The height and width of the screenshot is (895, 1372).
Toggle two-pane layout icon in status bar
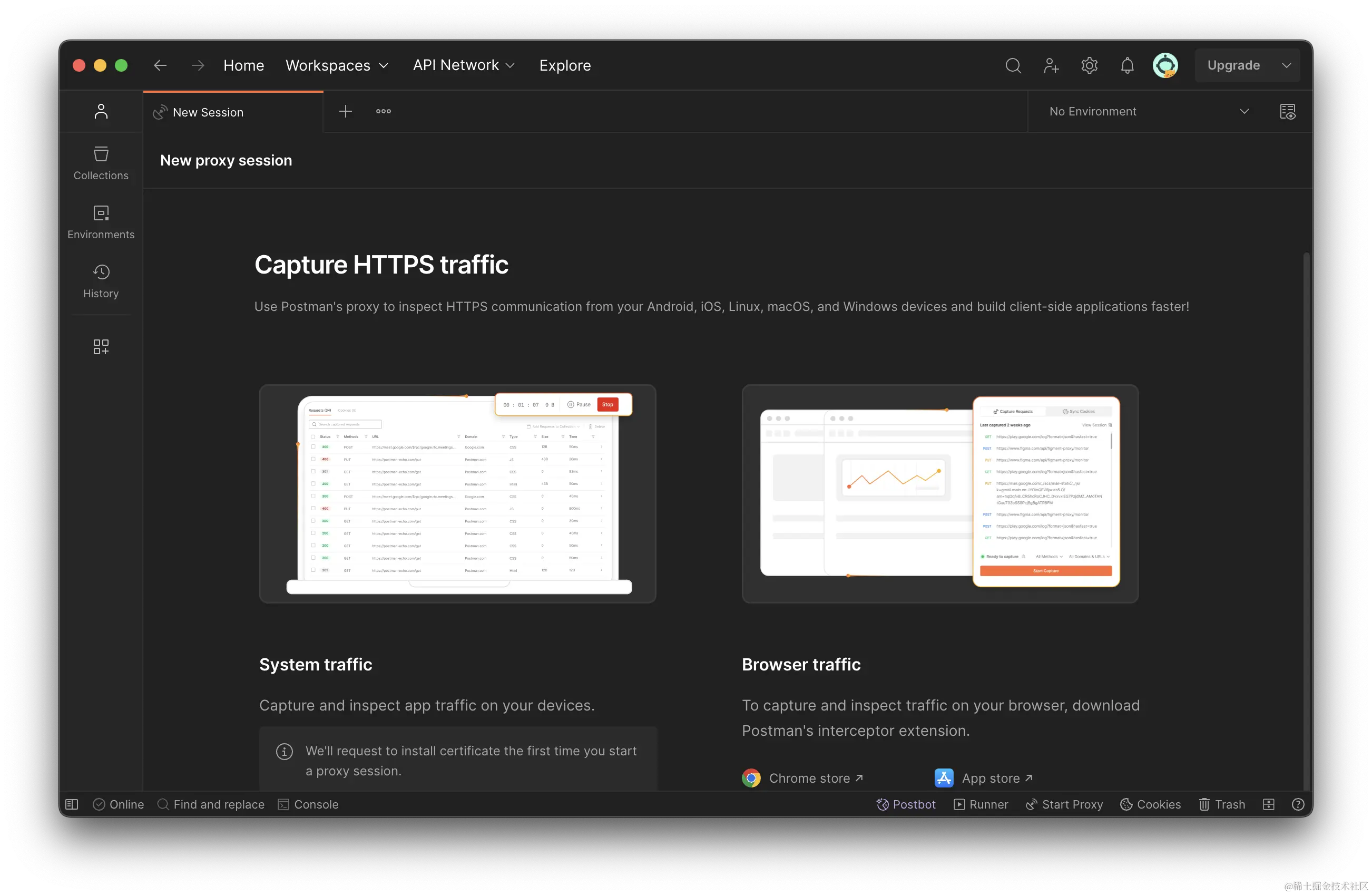click(1268, 804)
